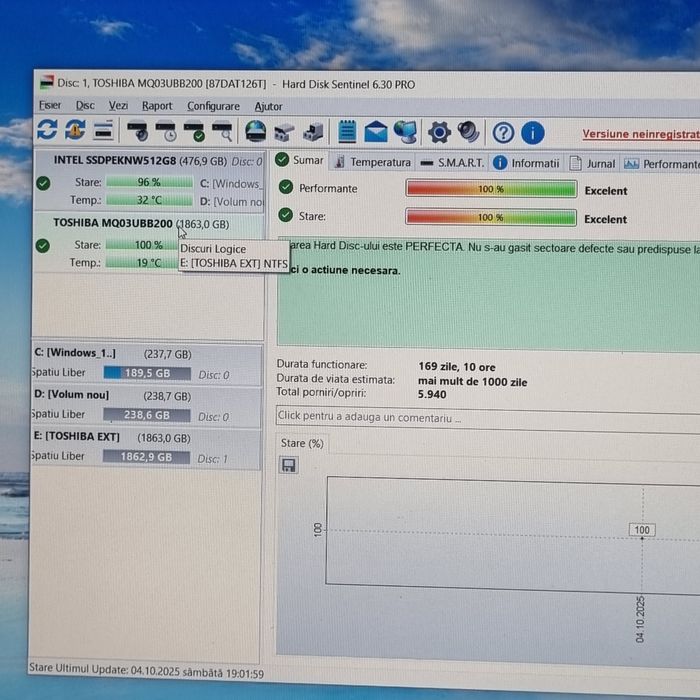Click the blue envelope send e-mail icon
Screen dimensions: 700x700
tap(376, 132)
